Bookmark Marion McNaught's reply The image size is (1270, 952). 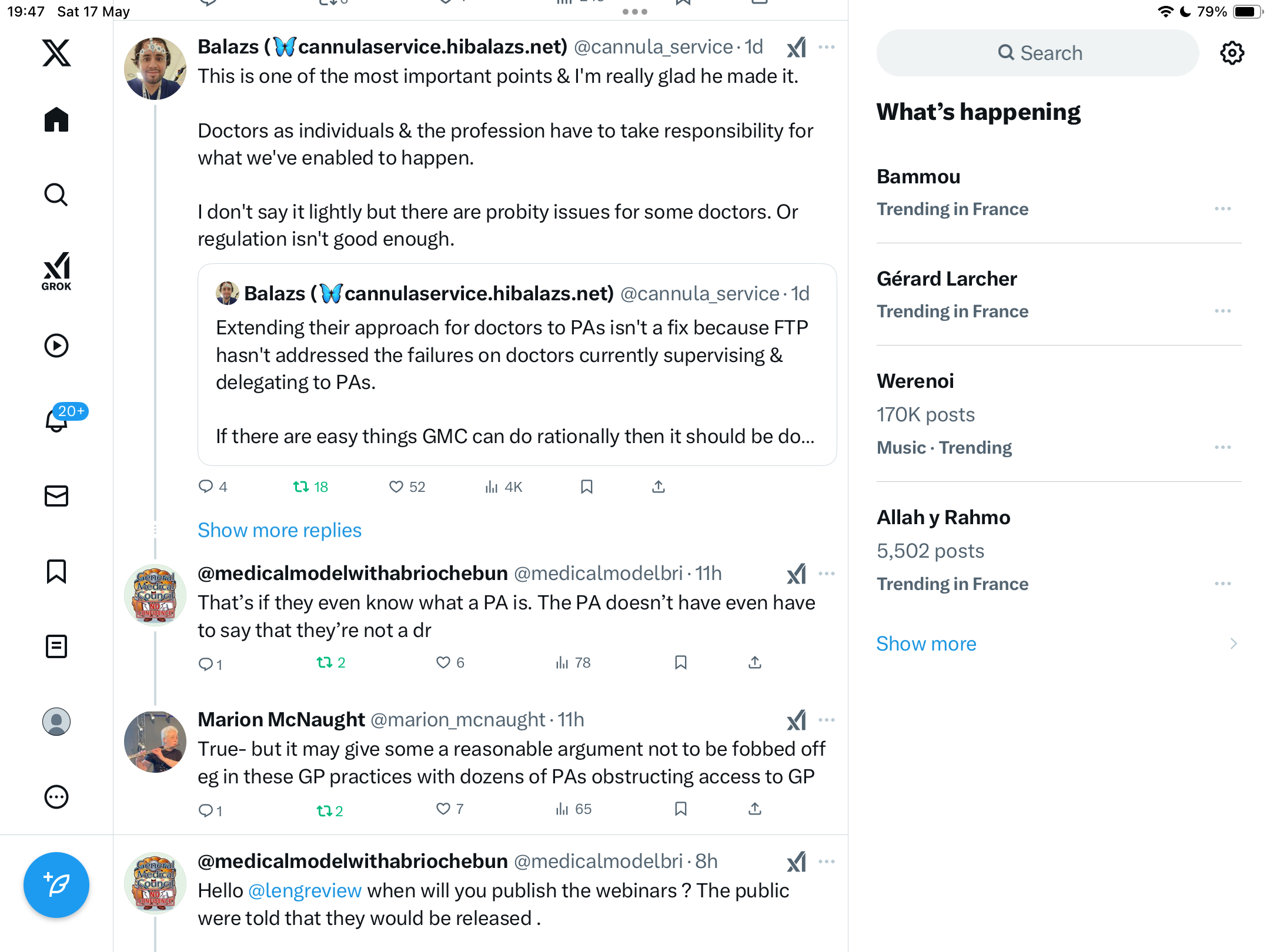pos(681,809)
